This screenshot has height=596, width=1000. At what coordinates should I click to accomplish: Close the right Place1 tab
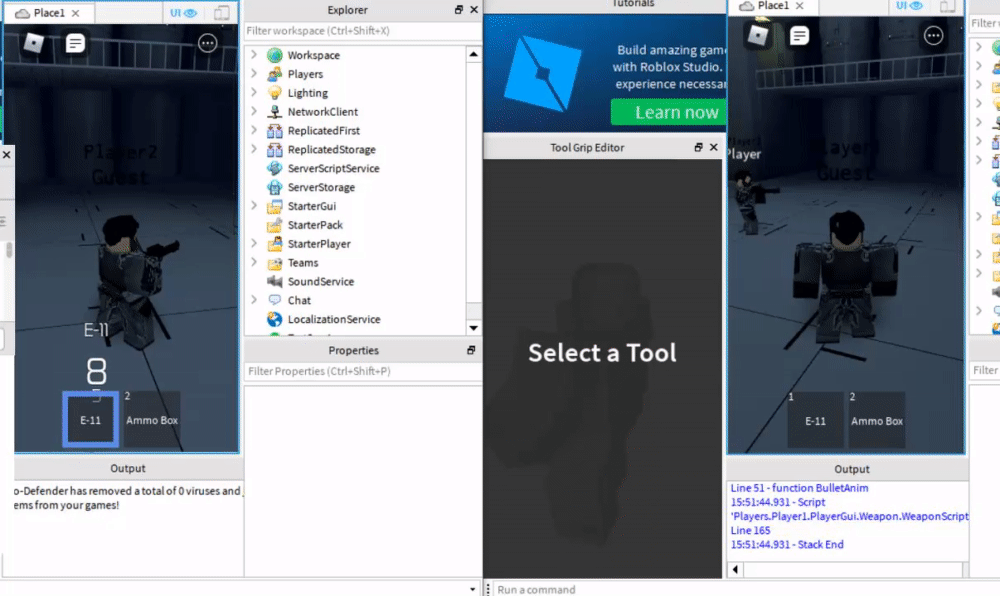pyautogui.click(x=800, y=6)
